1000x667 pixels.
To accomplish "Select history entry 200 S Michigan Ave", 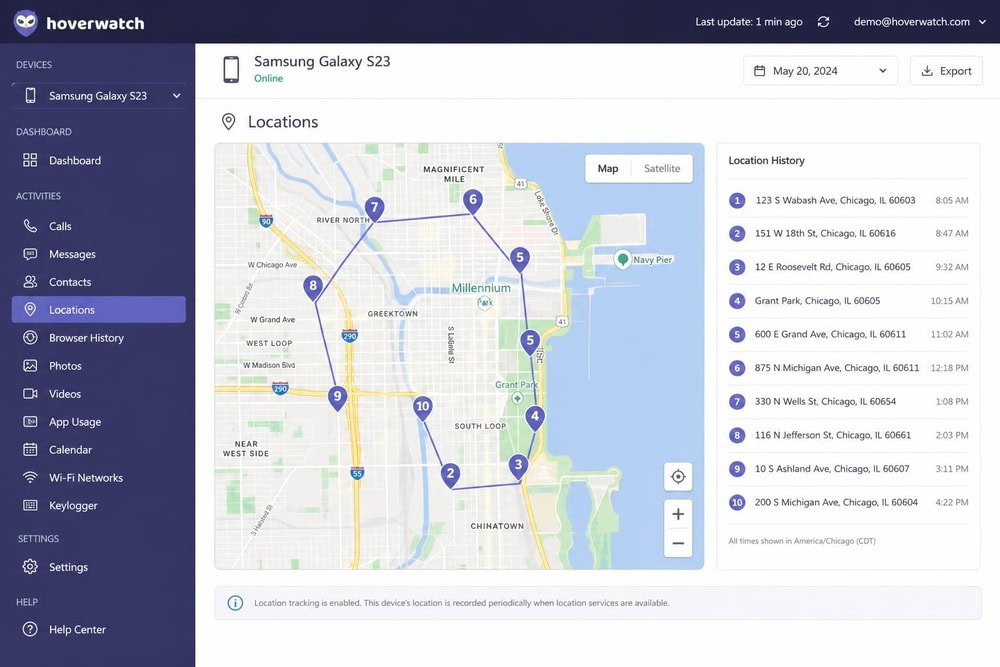I will (848, 502).
